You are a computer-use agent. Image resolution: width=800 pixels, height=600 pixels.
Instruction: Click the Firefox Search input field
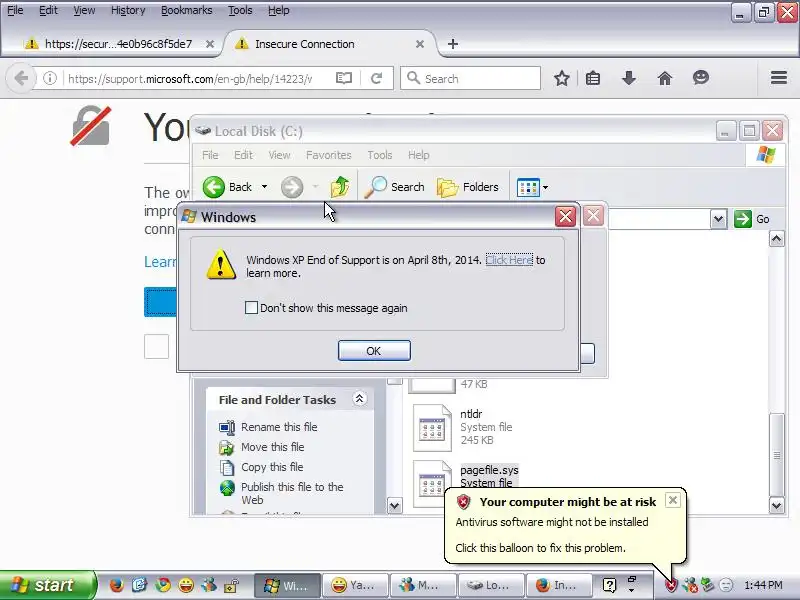(x=470, y=78)
